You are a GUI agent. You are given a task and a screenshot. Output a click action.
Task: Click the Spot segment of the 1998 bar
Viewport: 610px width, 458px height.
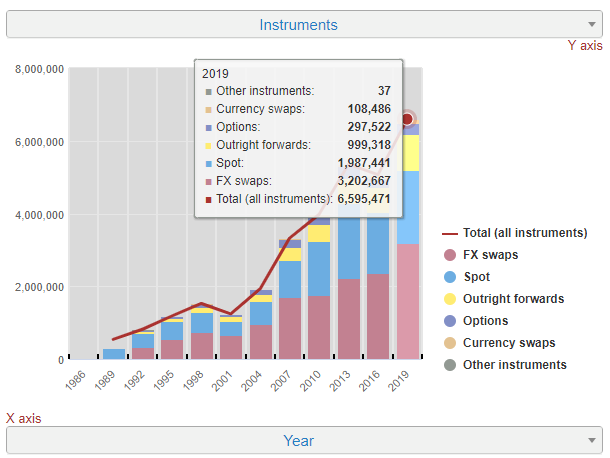[x=202, y=323]
